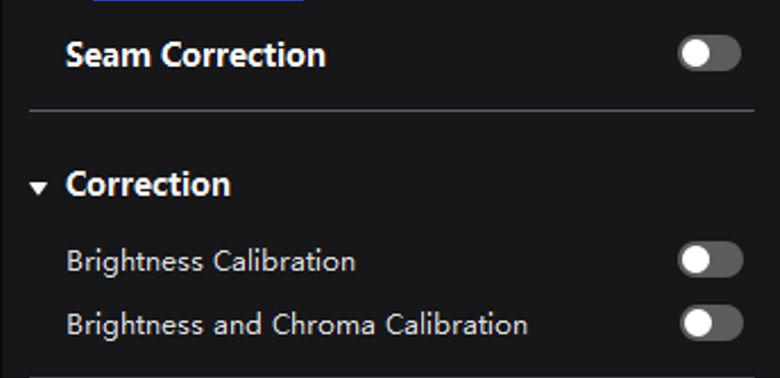Select the blue underlined active tab indicator
780x378 pixels.
point(198,0)
